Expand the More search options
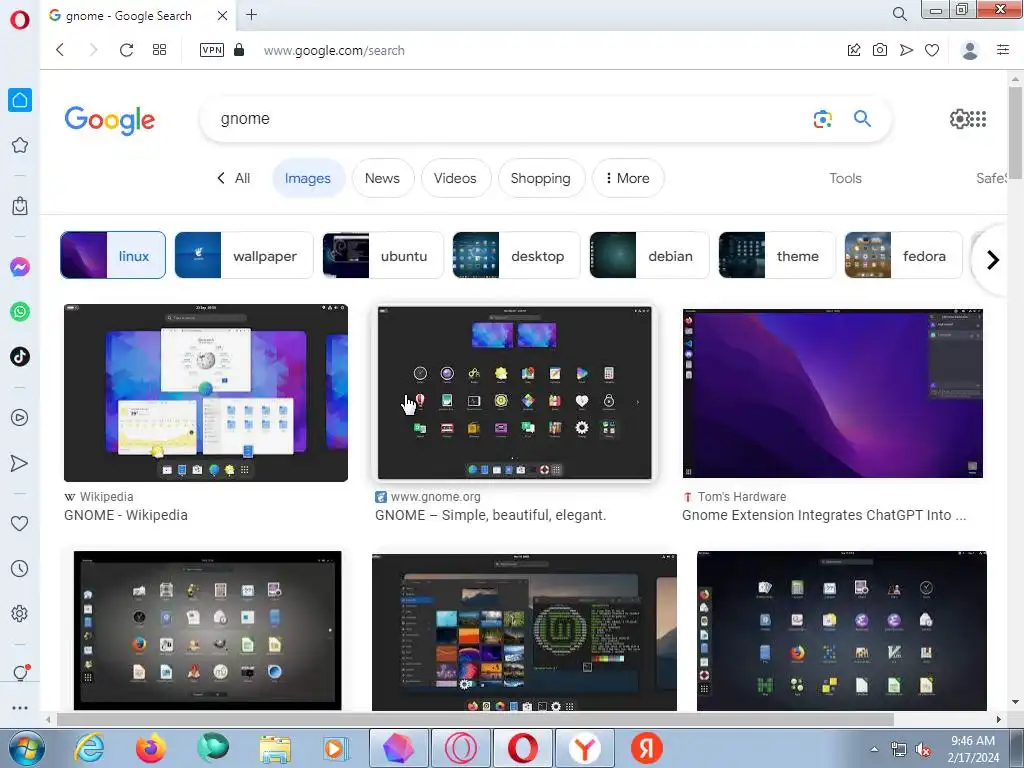 [x=628, y=178]
